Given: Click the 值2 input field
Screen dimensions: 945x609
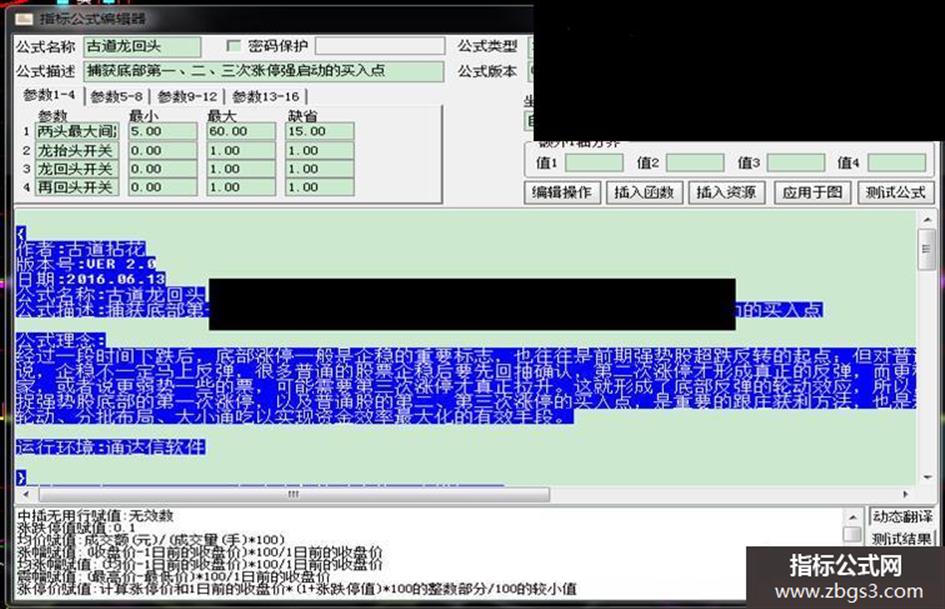Looking at the screenshot, I should [x=695, y=162].
